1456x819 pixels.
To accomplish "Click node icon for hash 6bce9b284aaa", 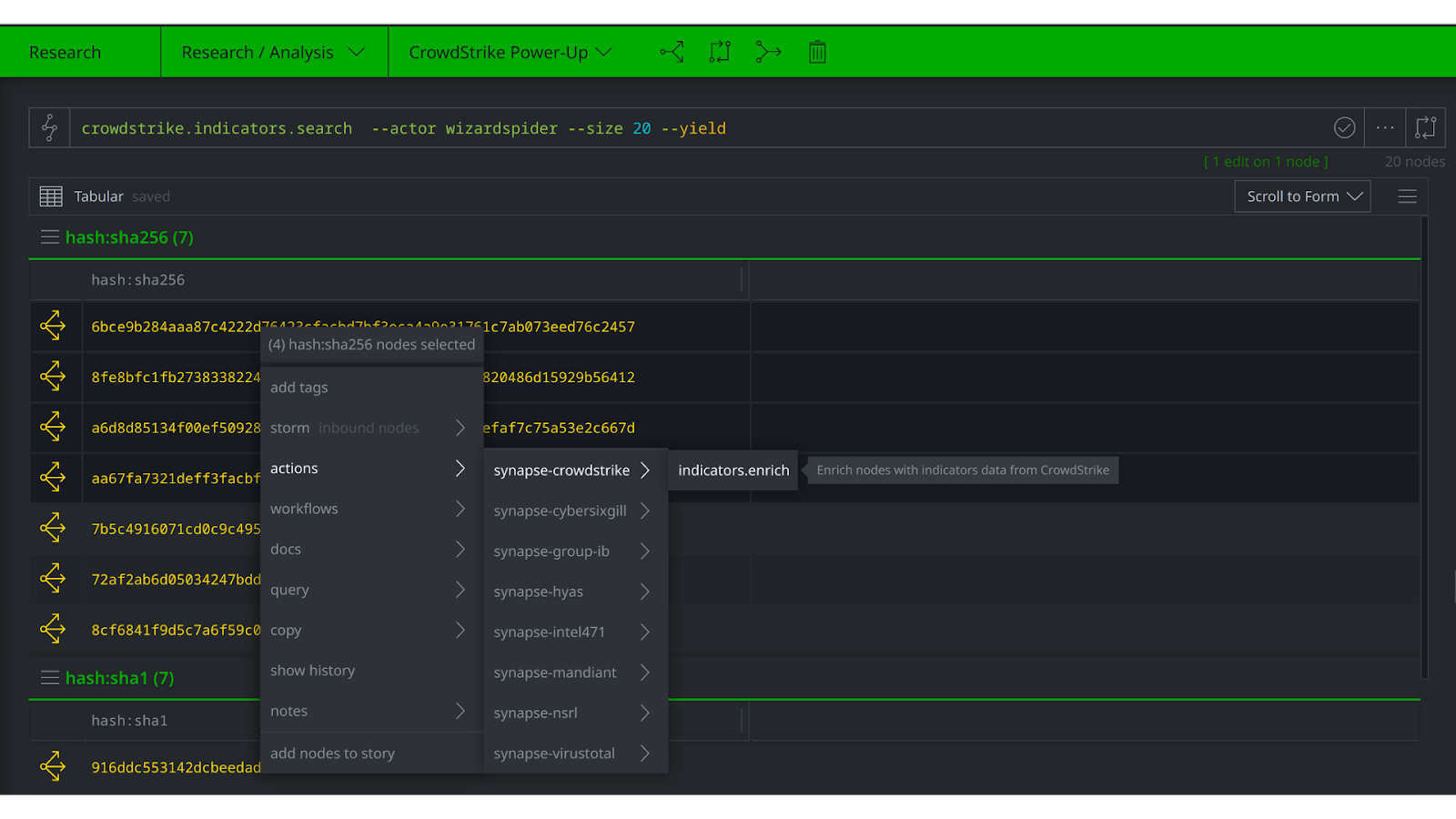I will tap(53, 326).
